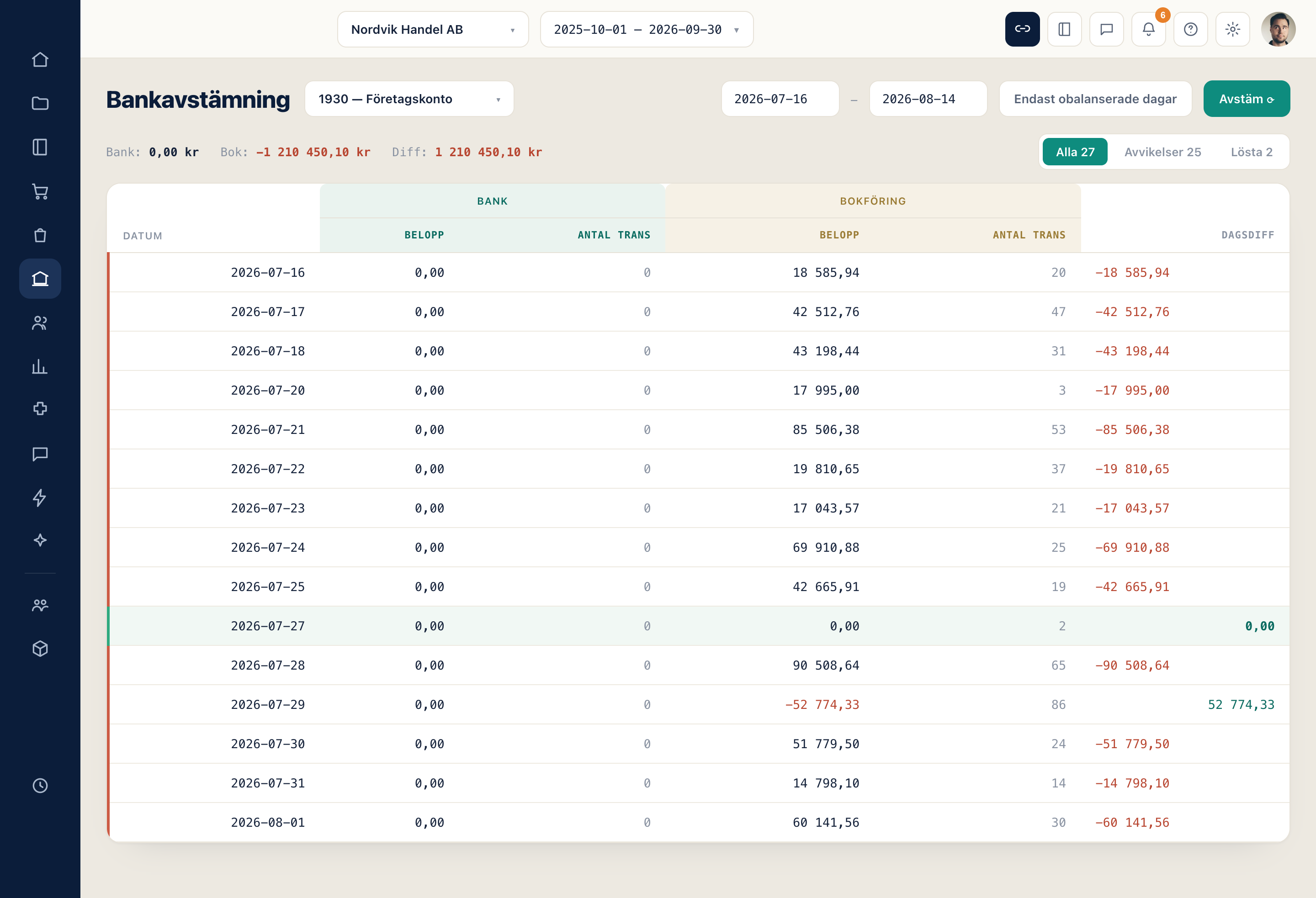Switch to the Lösta 2 tab

point(1252,152)
